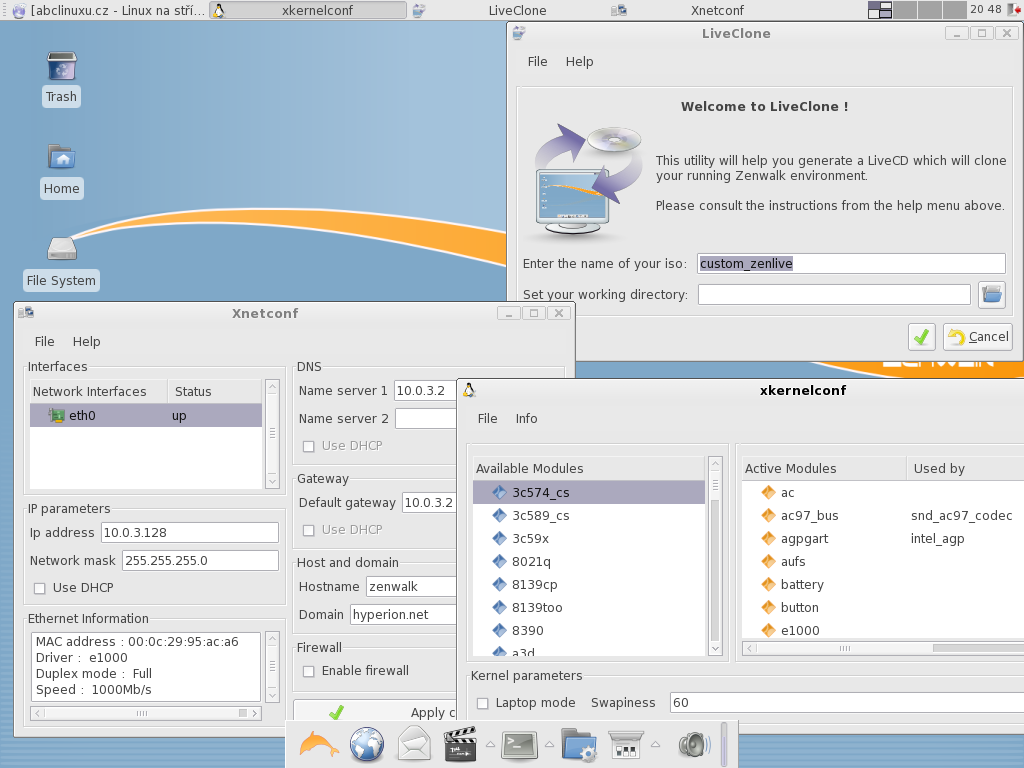Click the Hostname field showing zenwalk

tap(411, 586)
